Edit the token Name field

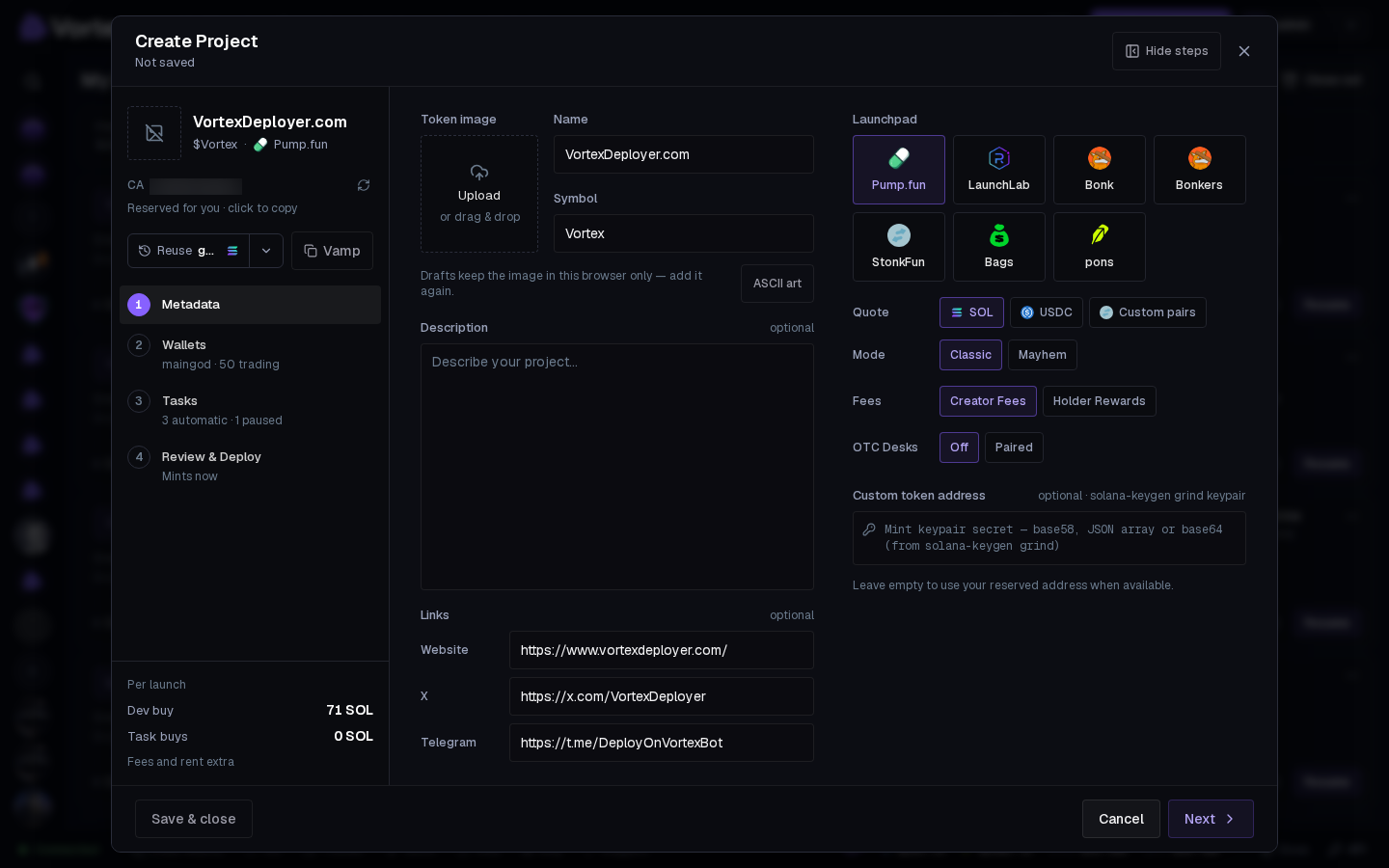point(684,154)
